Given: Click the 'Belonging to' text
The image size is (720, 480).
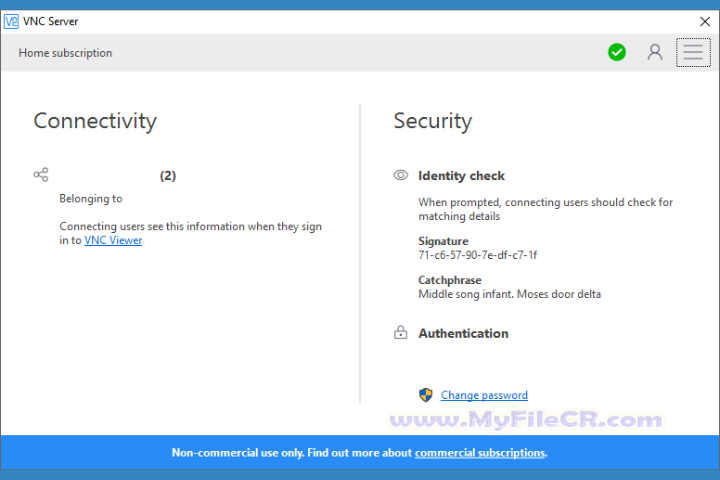Looking at the screenshot, I should click(x=91, y=199).
